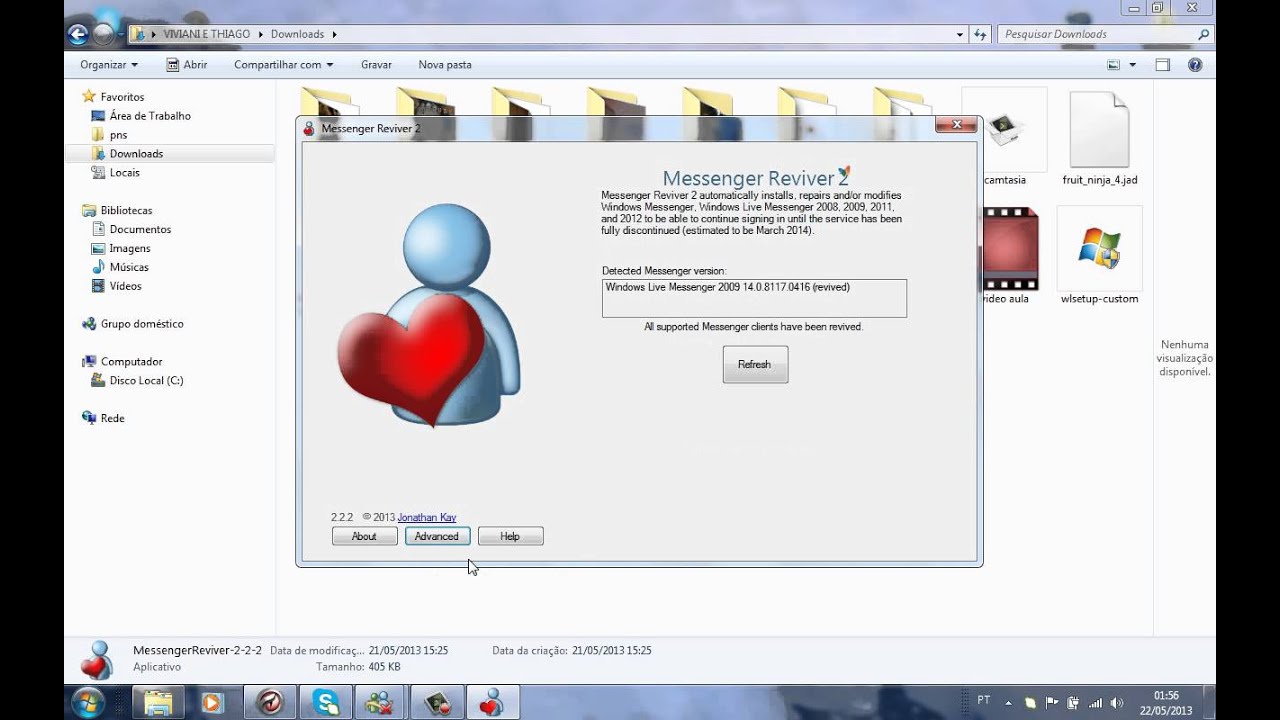
Task: Select Documentos library
Action: tap(140, 230)
